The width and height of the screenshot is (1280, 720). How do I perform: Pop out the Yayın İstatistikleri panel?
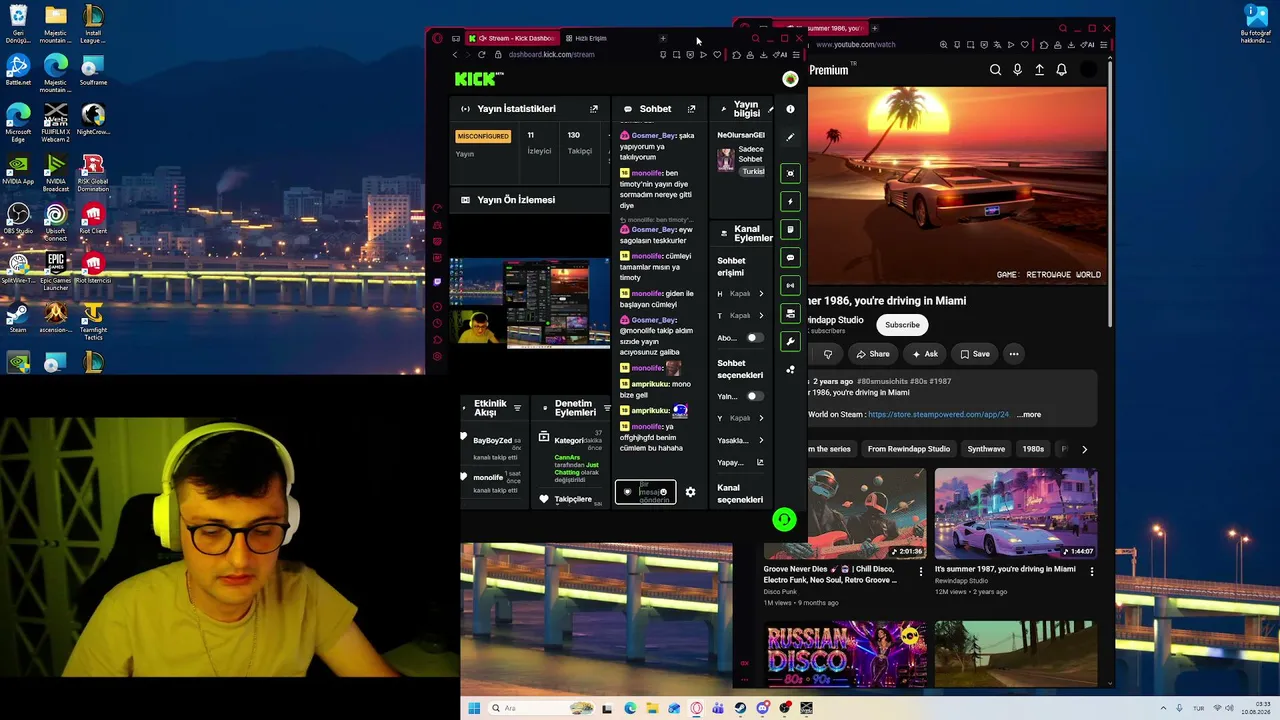(594, 109)
